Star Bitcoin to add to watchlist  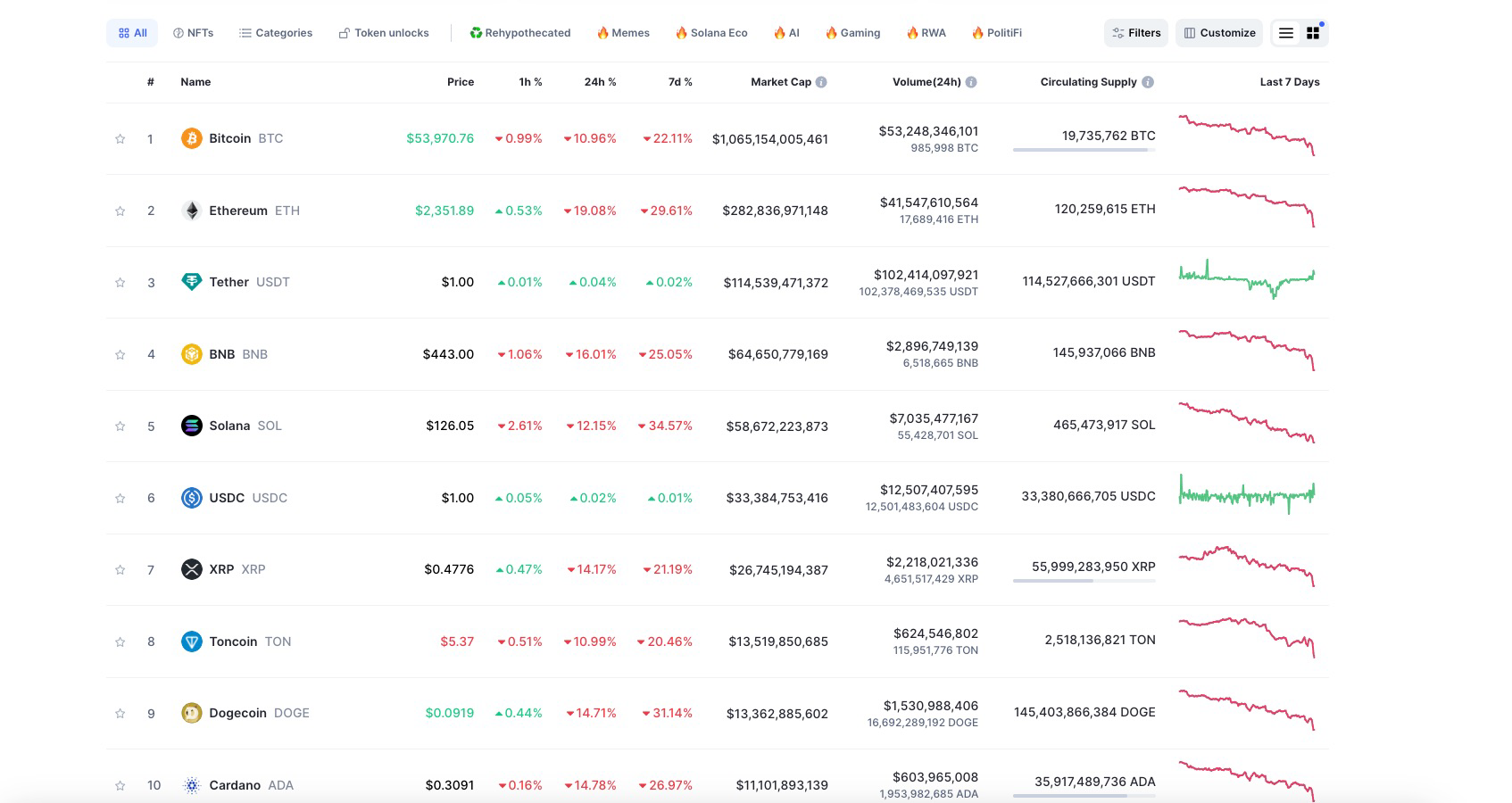coord(120,139)
